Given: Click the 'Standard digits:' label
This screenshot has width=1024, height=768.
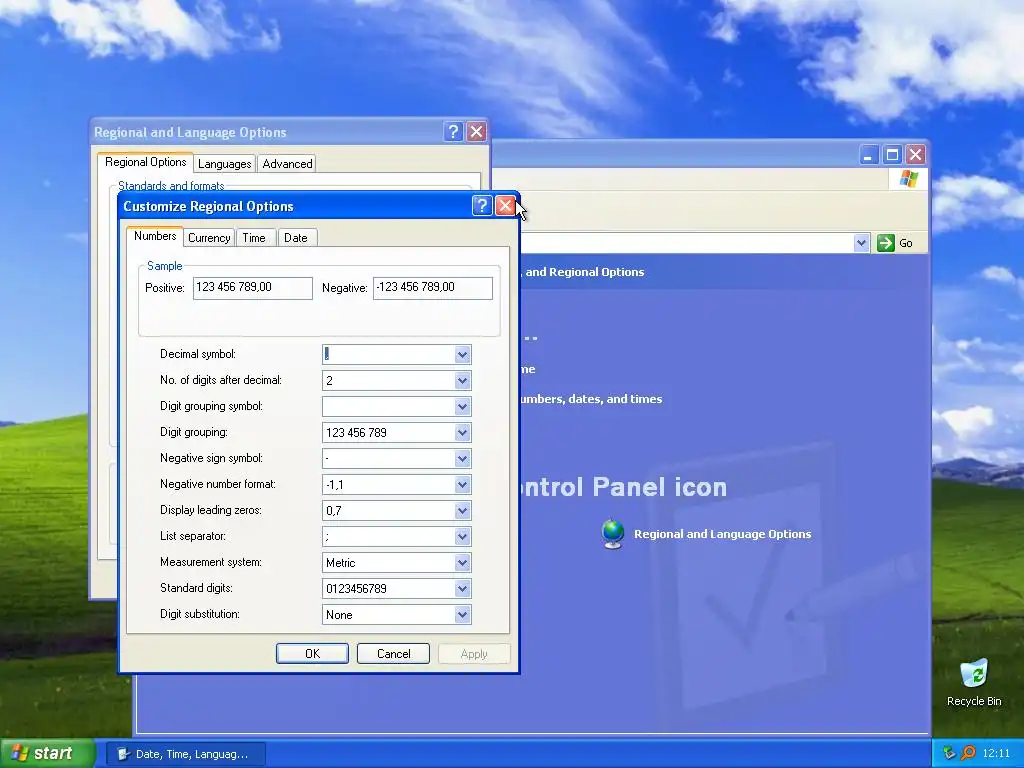Looking at the screenshot, I should (197, 588).
